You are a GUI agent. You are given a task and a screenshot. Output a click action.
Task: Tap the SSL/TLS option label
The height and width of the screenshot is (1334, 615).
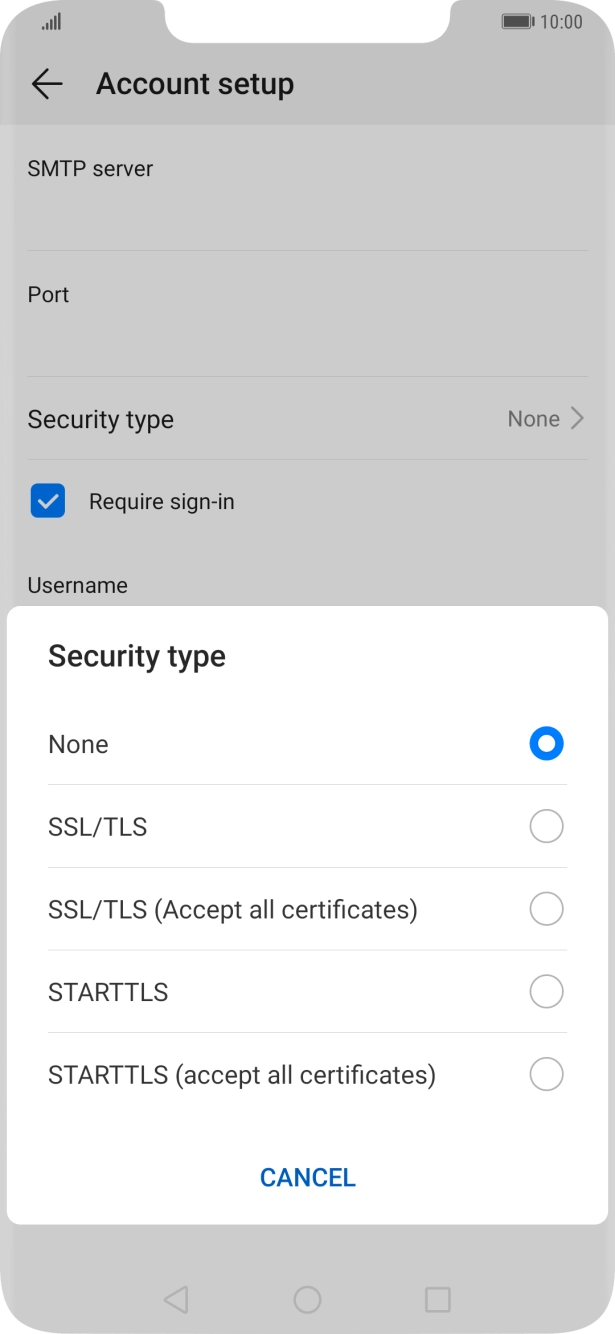[x=98, y=827]
